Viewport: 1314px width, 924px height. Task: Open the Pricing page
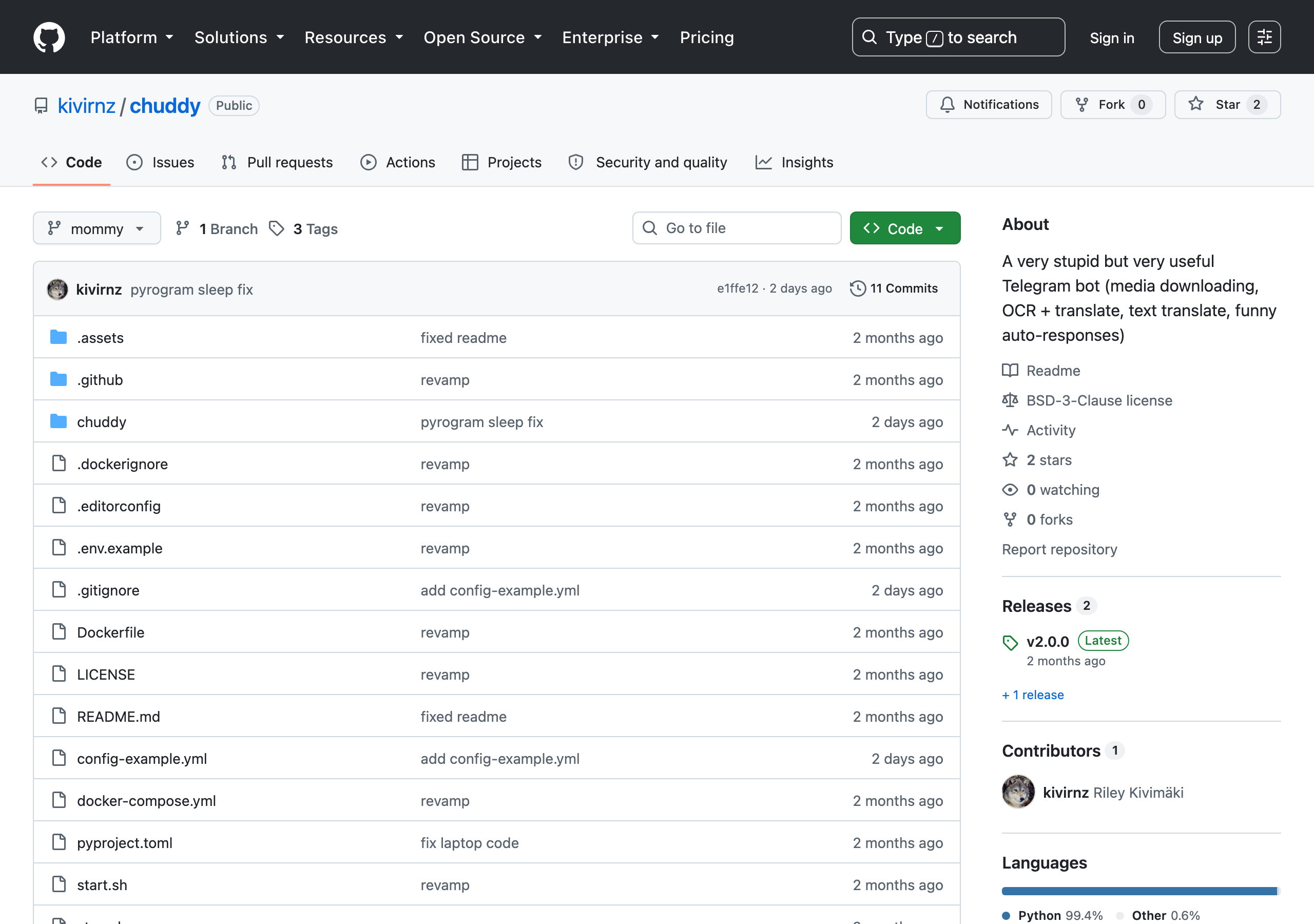tap(707, 37)
